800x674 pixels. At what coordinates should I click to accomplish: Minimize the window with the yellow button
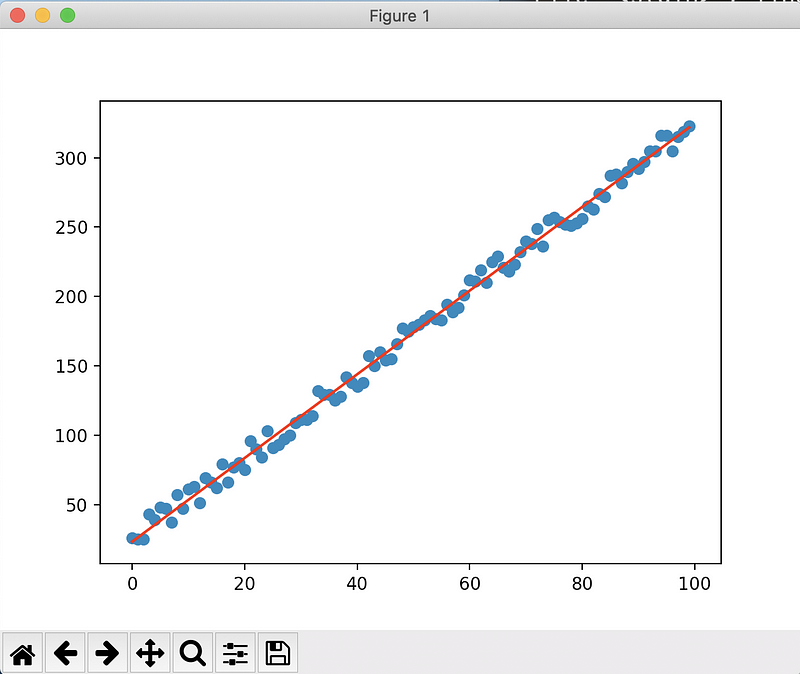(x=42, y=15)
